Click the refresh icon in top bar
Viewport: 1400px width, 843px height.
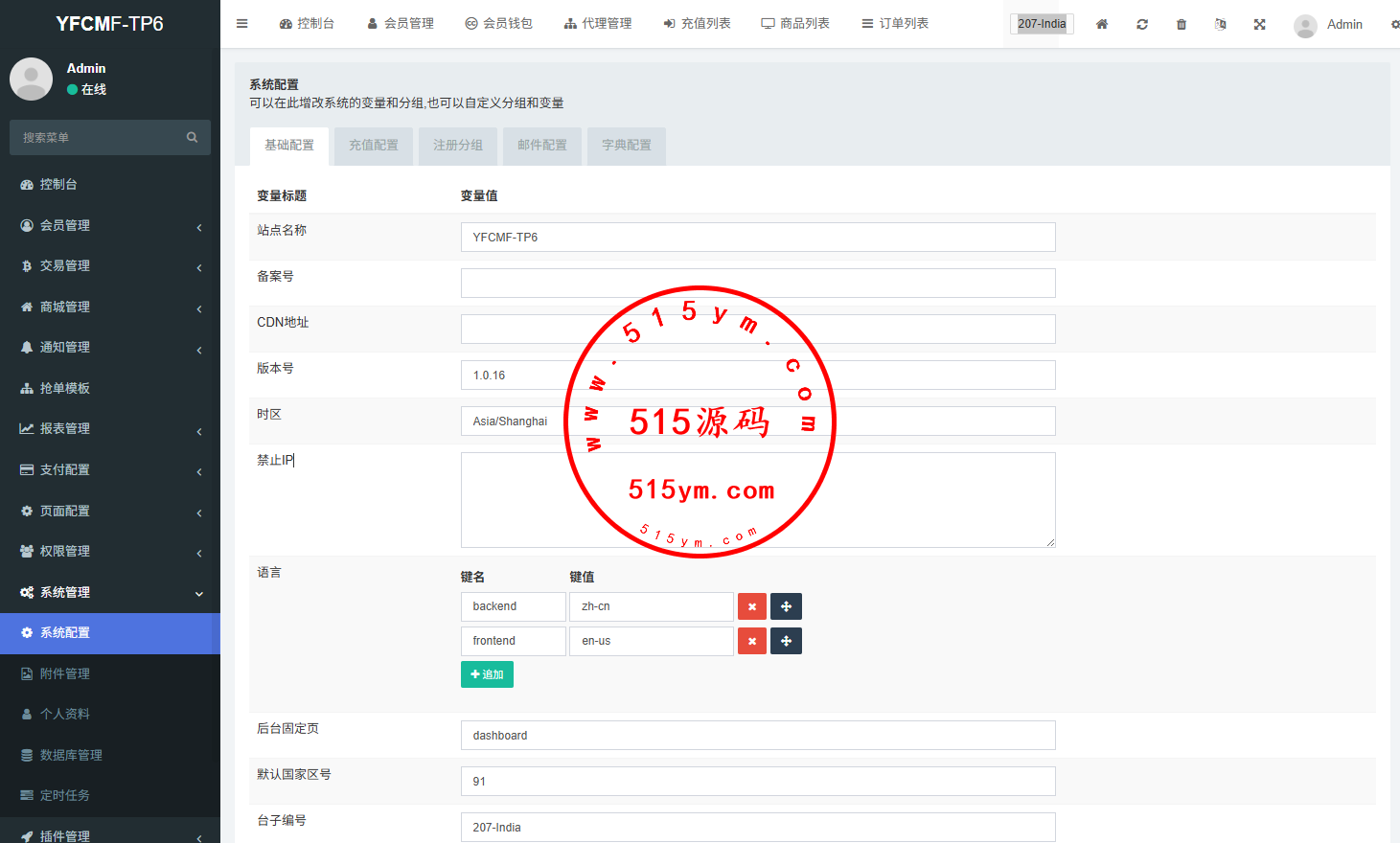(1142, 24)
